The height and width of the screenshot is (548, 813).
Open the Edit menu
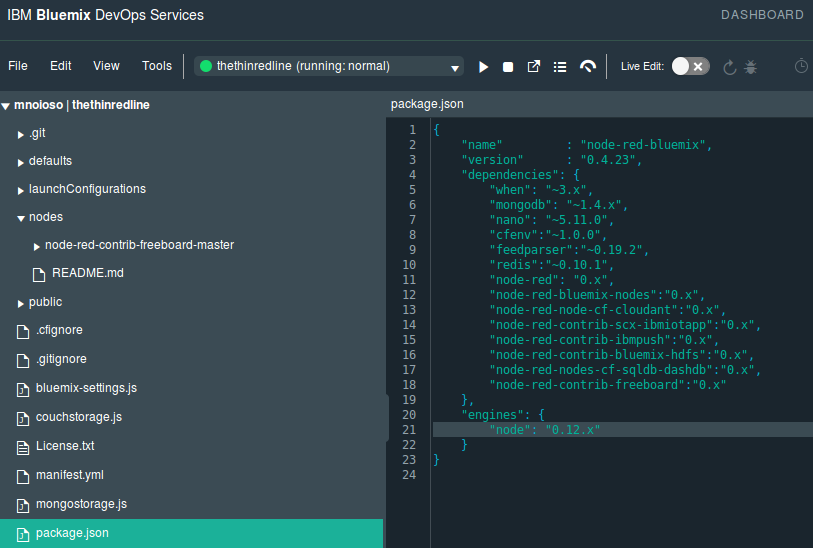(61, 66)
